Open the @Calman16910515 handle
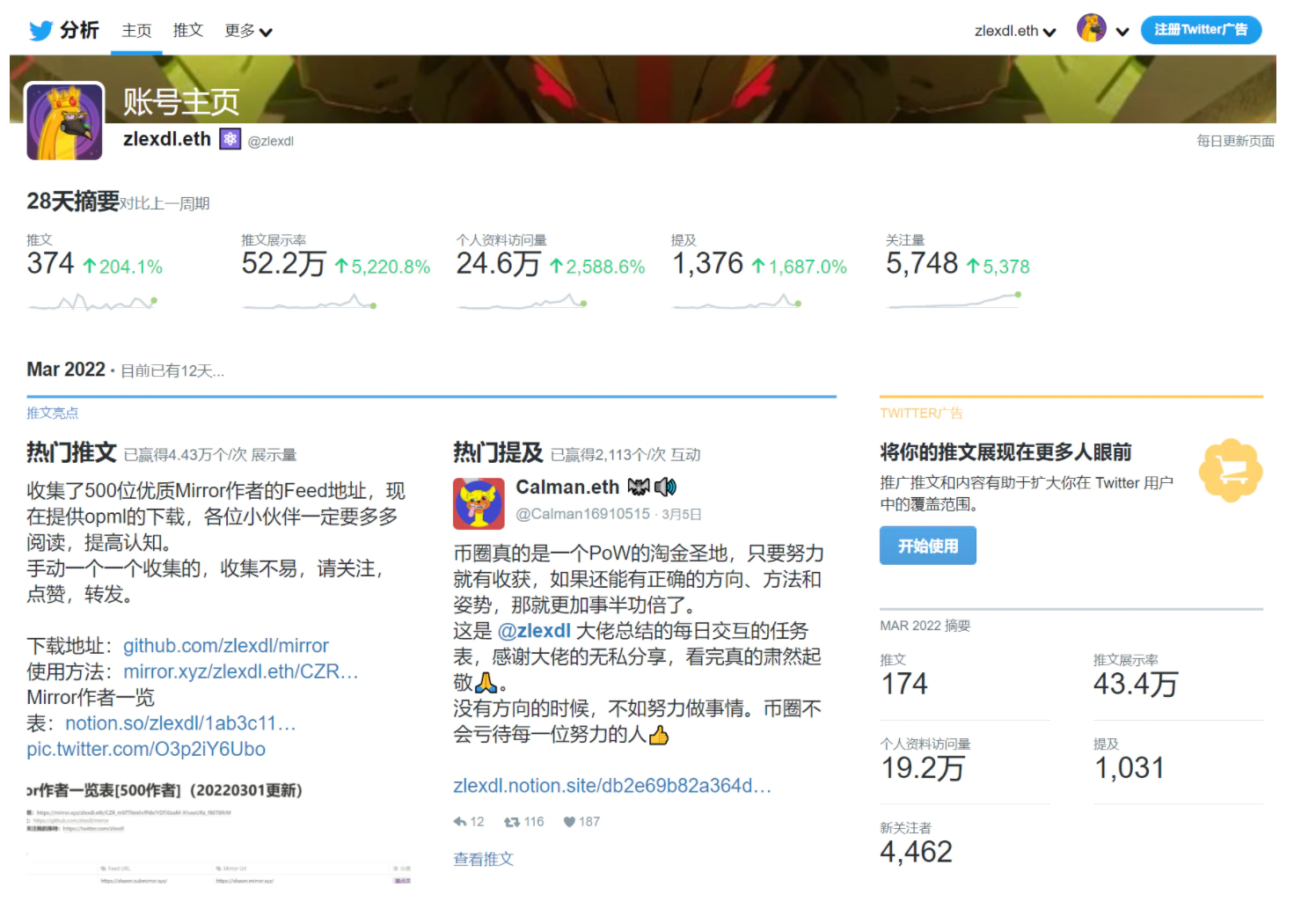The image size is (1316, 902). pos(582,514)
